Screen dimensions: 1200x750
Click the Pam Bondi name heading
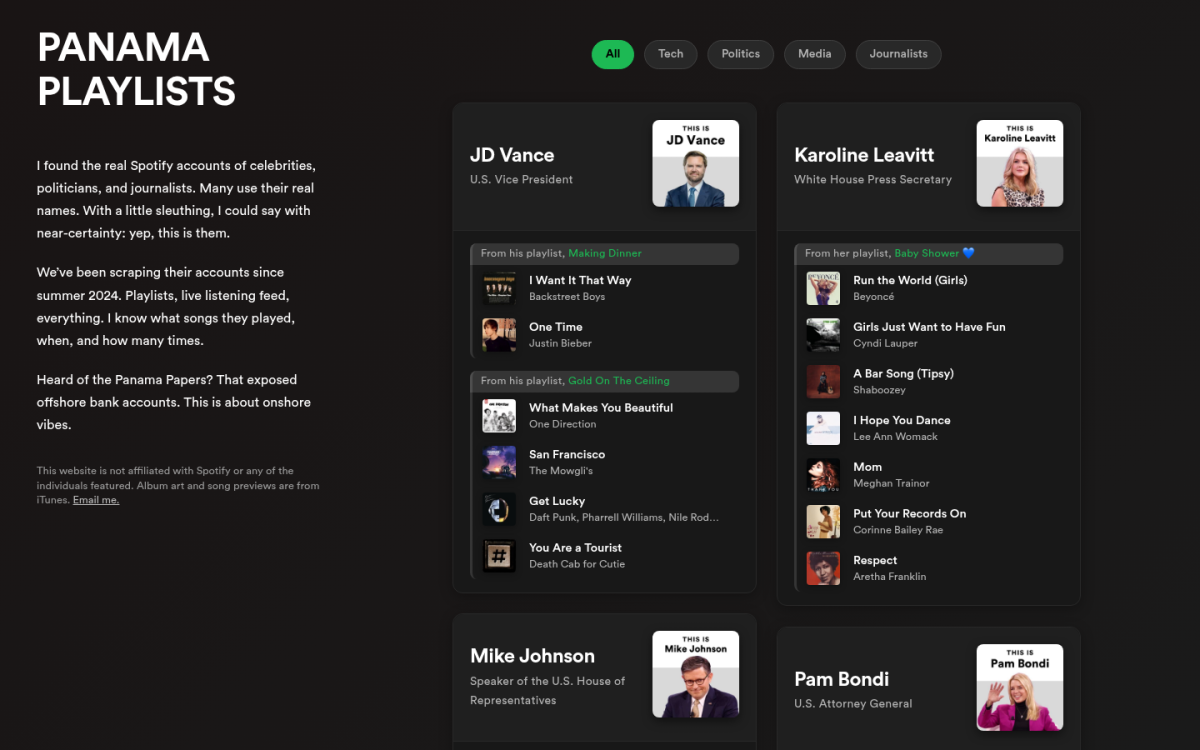[842, 679]
